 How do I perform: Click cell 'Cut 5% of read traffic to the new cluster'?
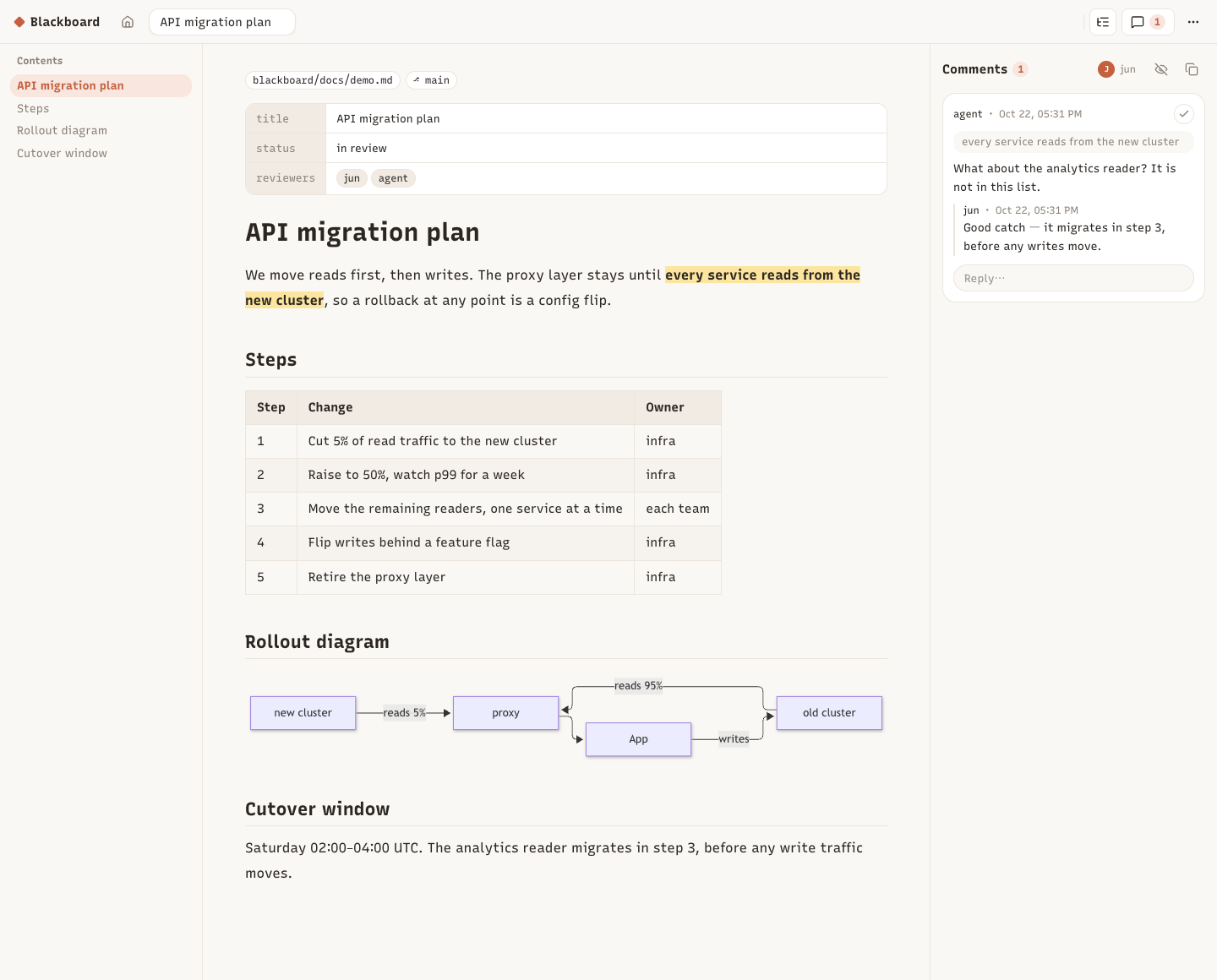[x=466, y=441]
